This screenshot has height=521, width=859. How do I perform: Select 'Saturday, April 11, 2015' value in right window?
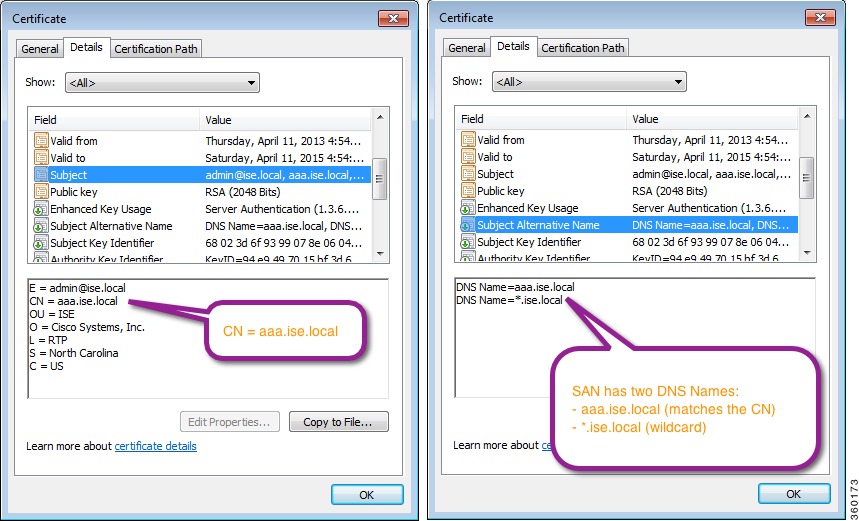click(x=711, y=157)
